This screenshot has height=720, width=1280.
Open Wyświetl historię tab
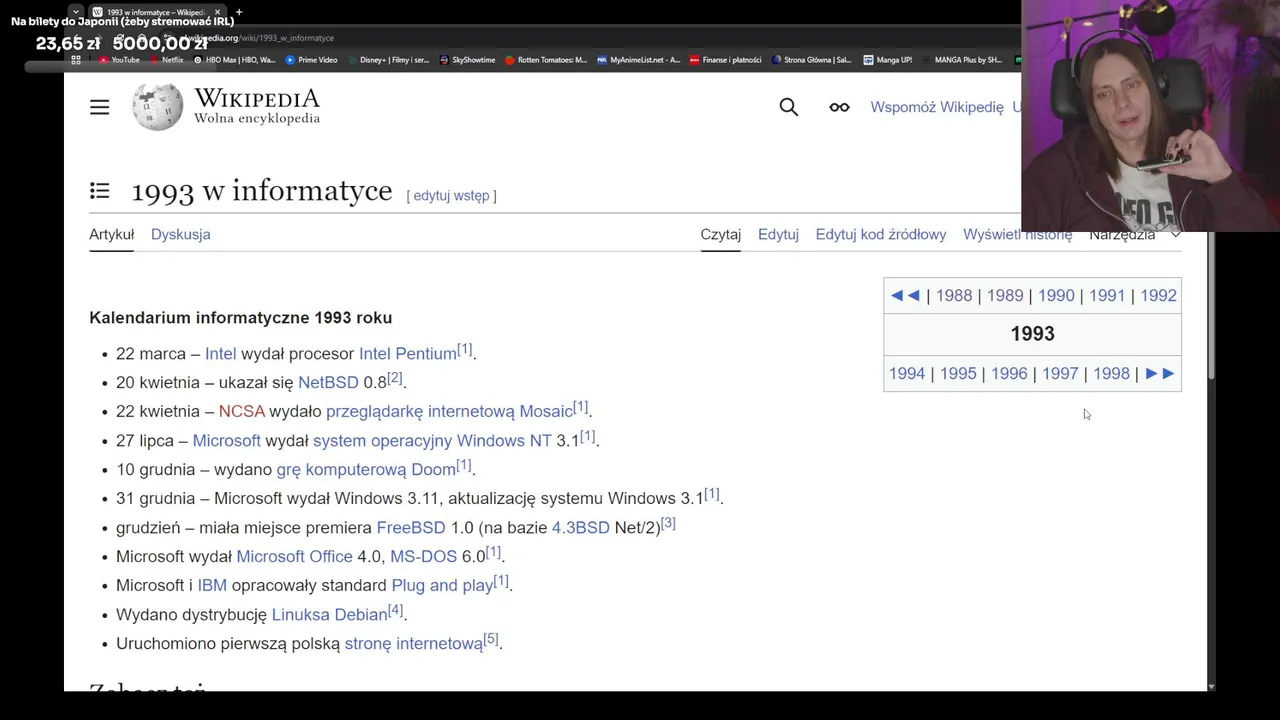point(1017,234)
